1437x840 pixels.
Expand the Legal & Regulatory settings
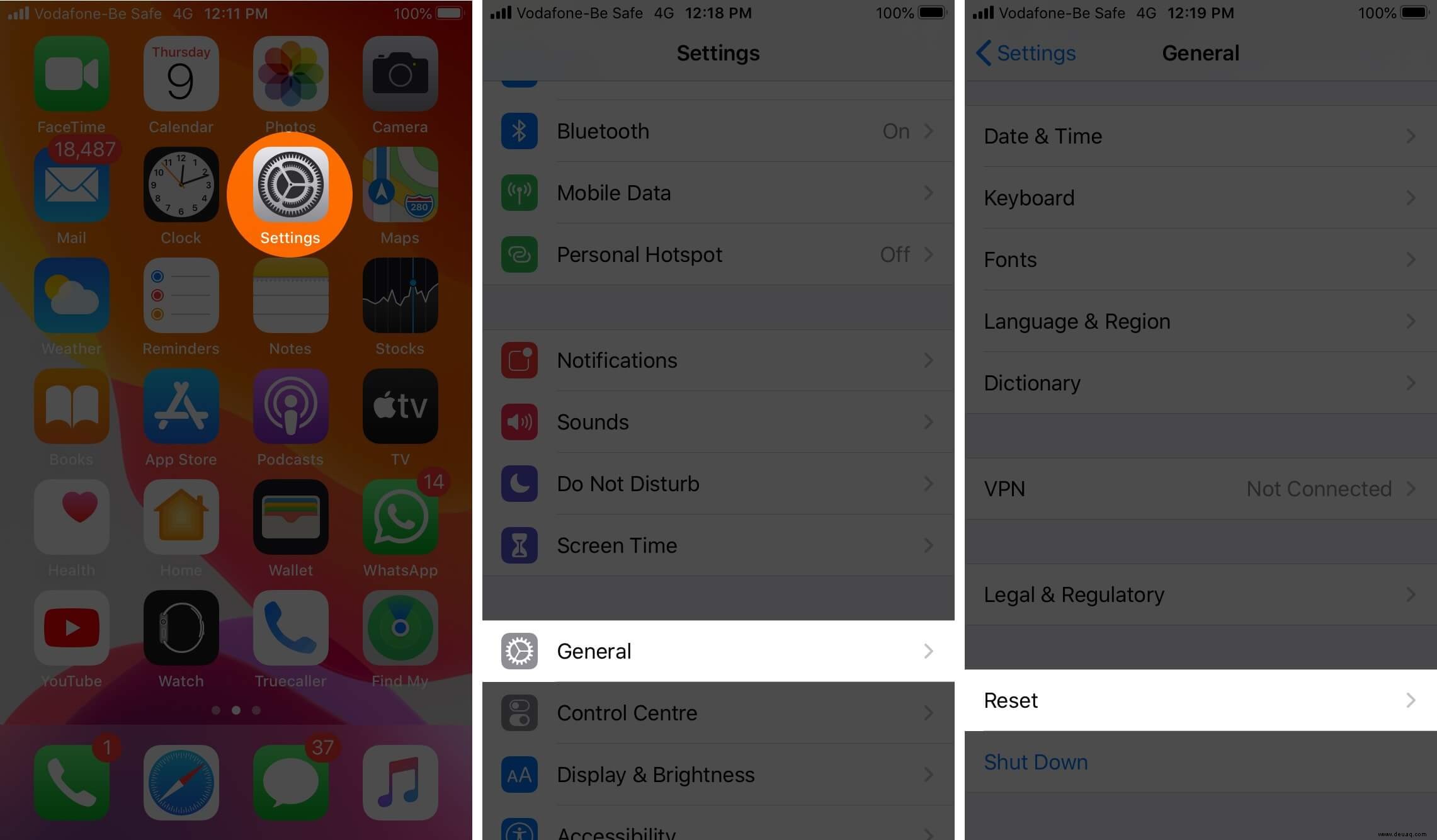pos(1200,594)
